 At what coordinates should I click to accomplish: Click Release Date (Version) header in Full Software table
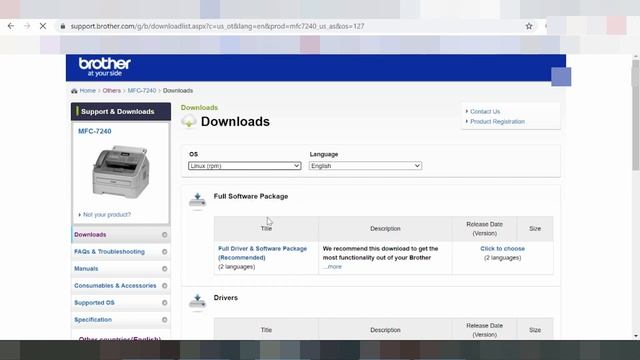point(484,229)
